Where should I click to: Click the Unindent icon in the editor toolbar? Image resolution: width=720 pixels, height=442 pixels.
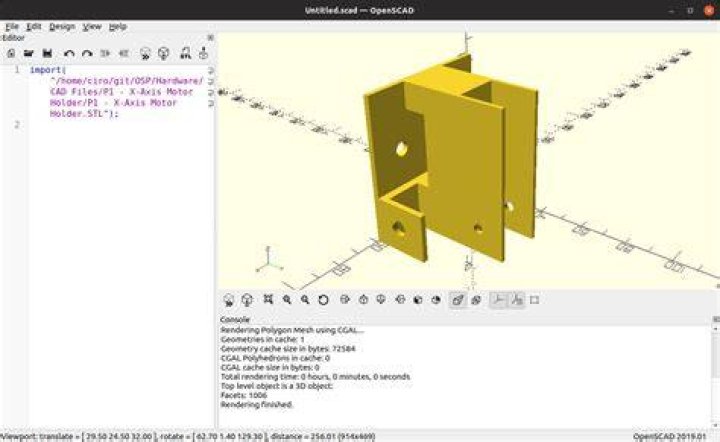(105, 54)
